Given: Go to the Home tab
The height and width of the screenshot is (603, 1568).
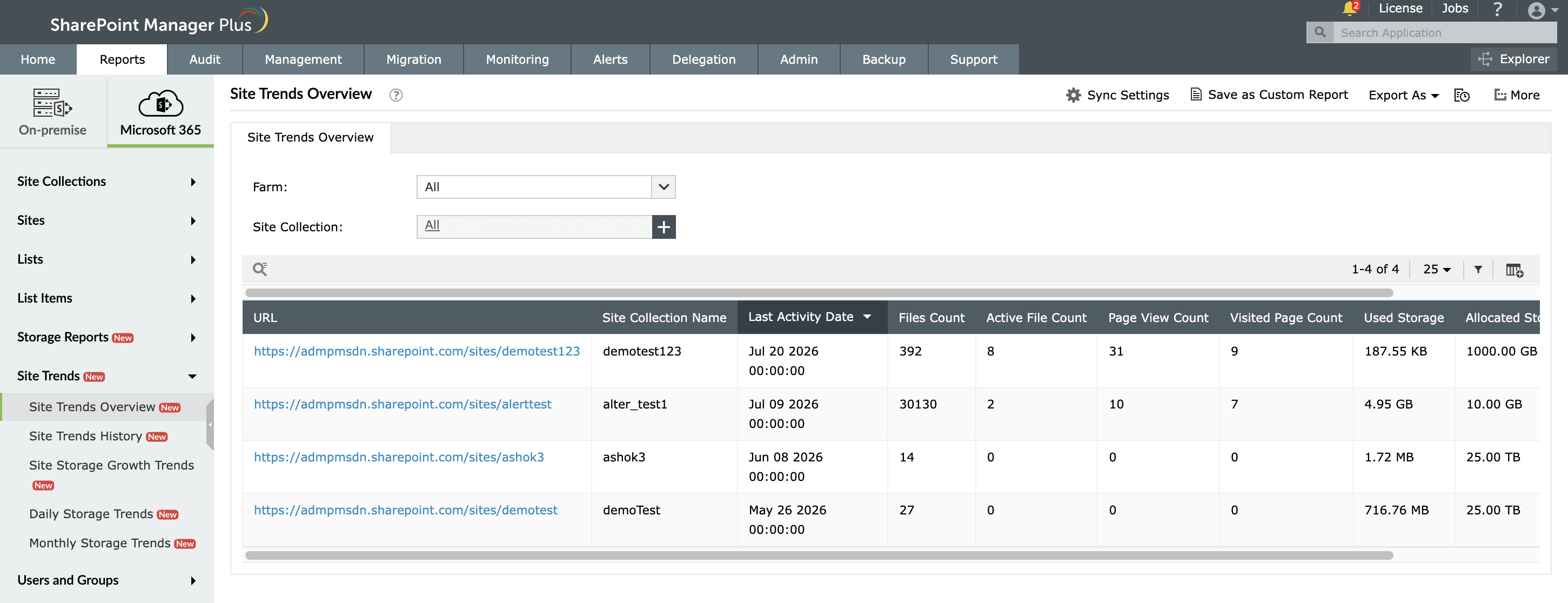Looking at the screenshot, I should pos(38,59).
